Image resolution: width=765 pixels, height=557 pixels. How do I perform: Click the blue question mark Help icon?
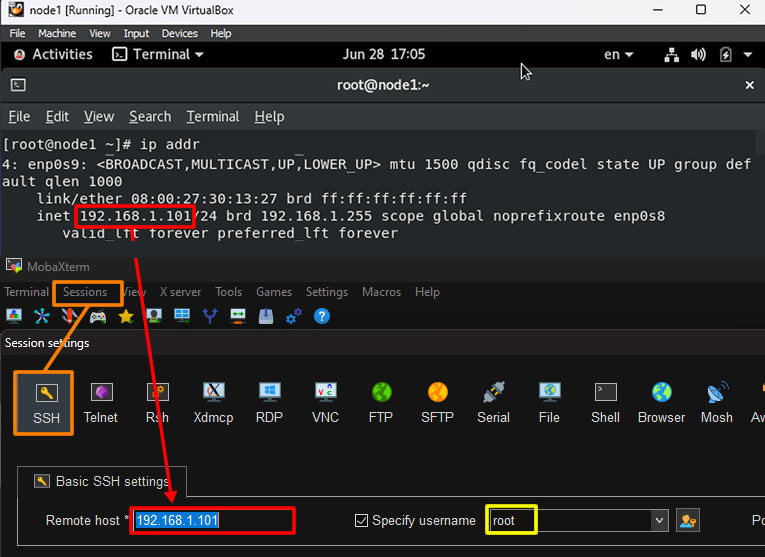click(x=322, y=316)
